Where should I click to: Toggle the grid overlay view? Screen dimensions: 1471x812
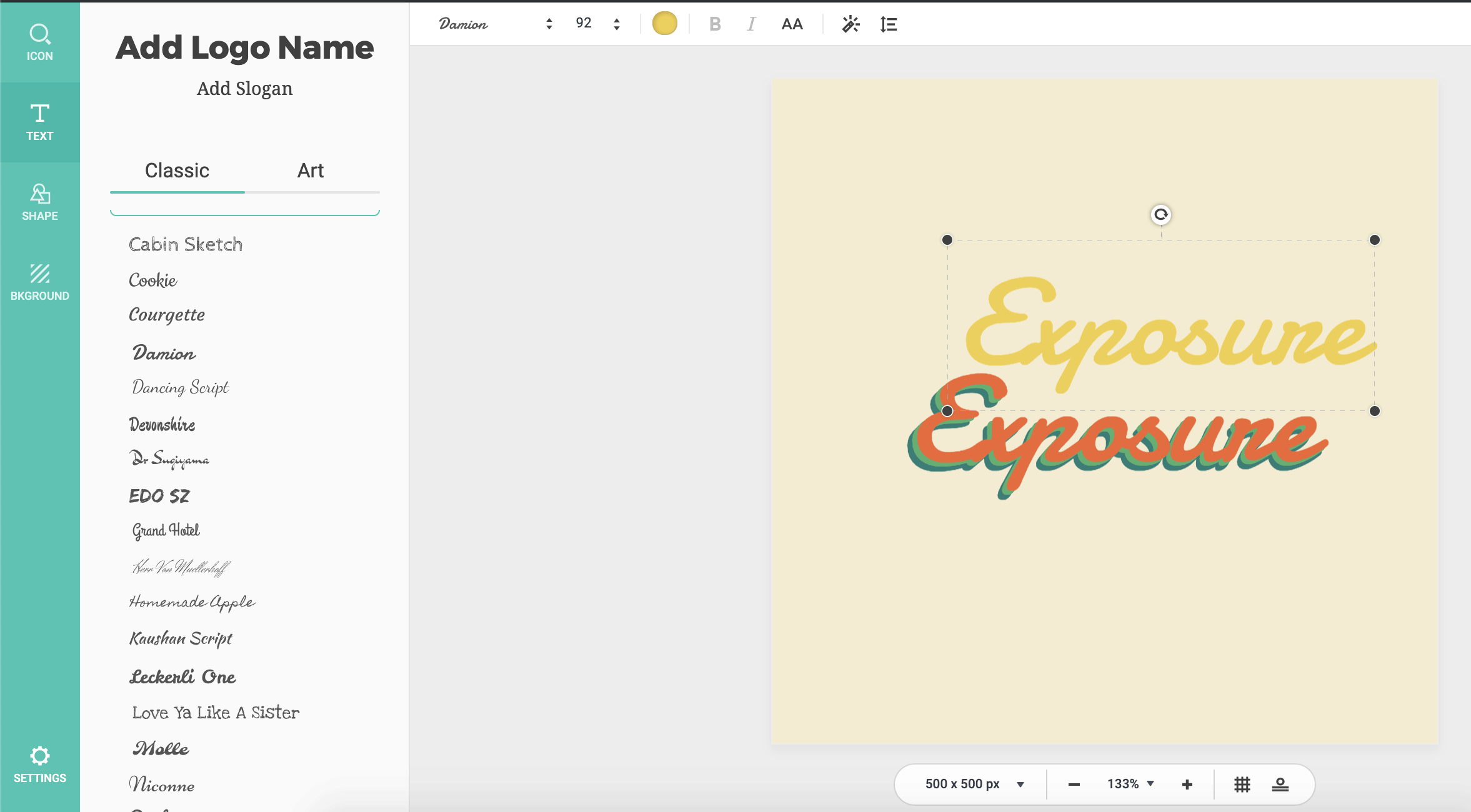(x=1242, y=783)
